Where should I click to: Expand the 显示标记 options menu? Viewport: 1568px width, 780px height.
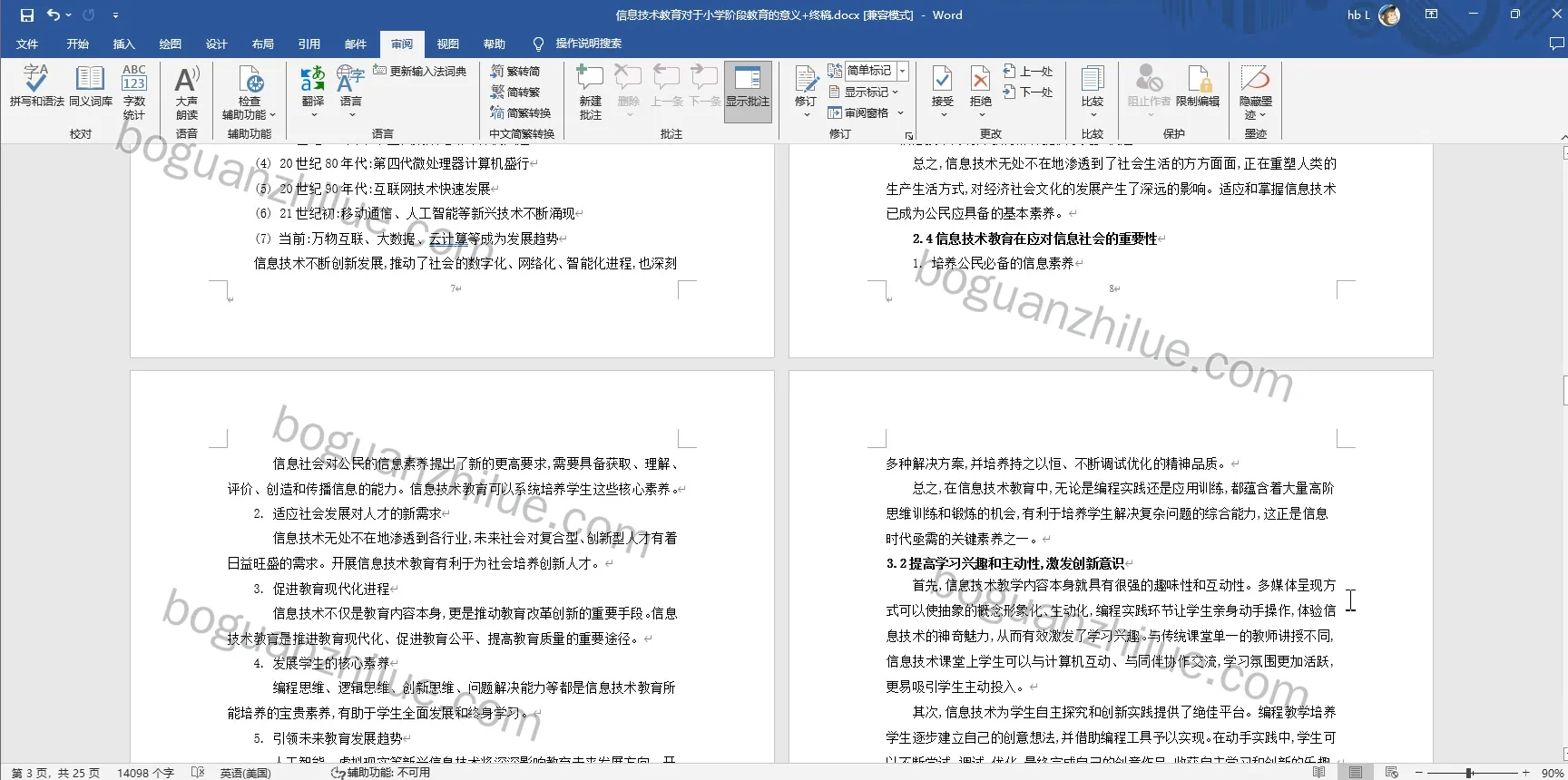coord(863,92)
